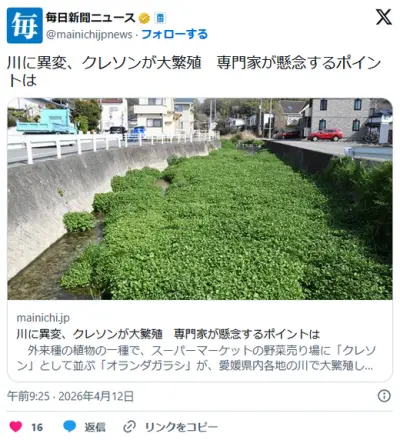Click the post text about クレソン
Viewport: 400px width, 440px height.
pos(194,71)
